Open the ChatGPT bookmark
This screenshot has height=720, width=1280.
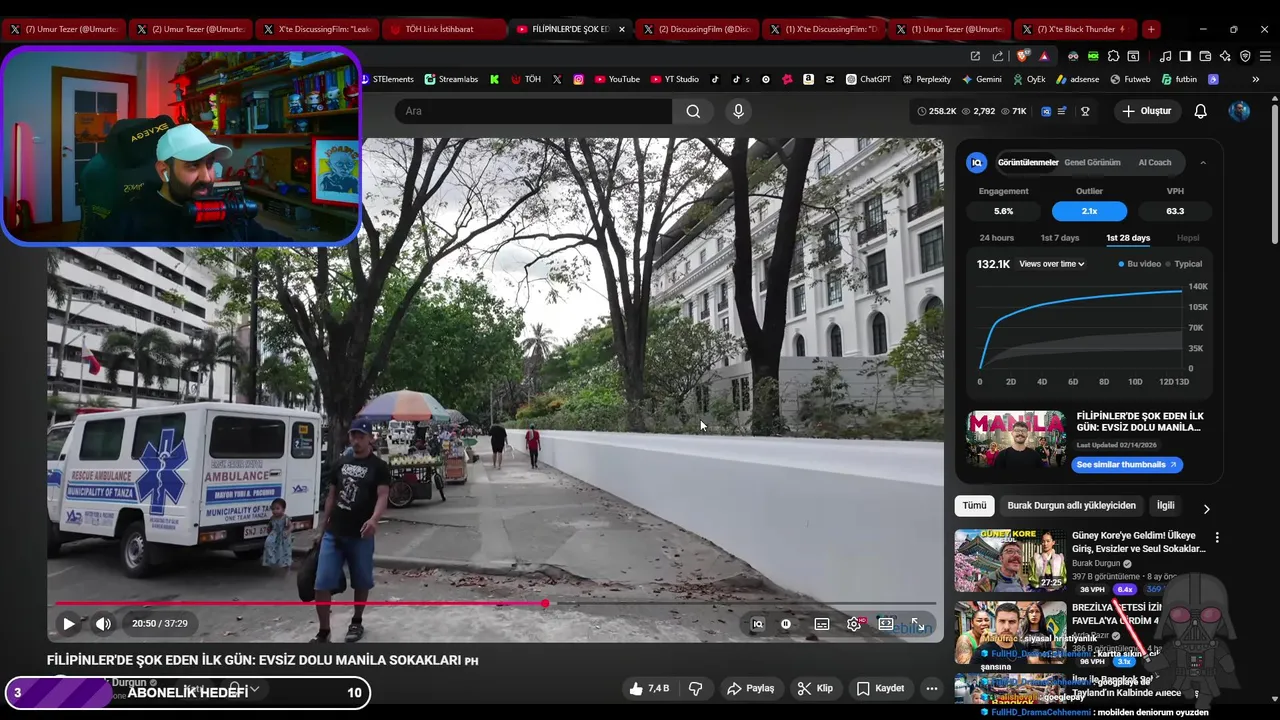869,79
